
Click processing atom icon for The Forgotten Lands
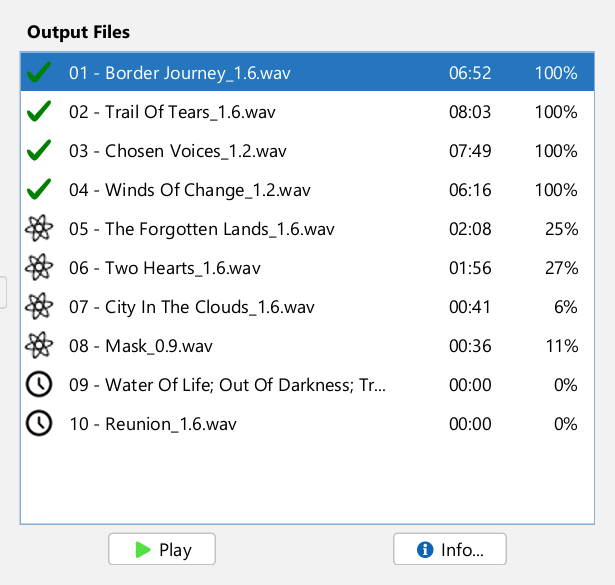39,229
